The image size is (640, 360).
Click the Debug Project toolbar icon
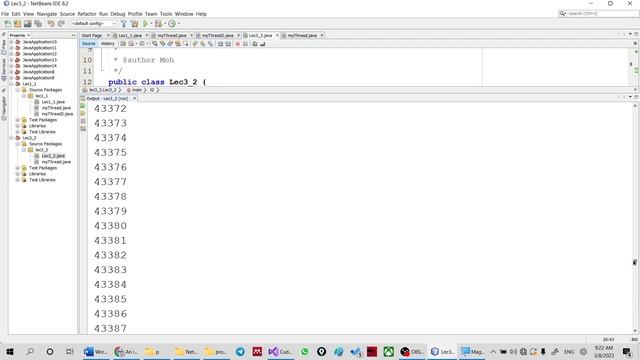(158, 24)
